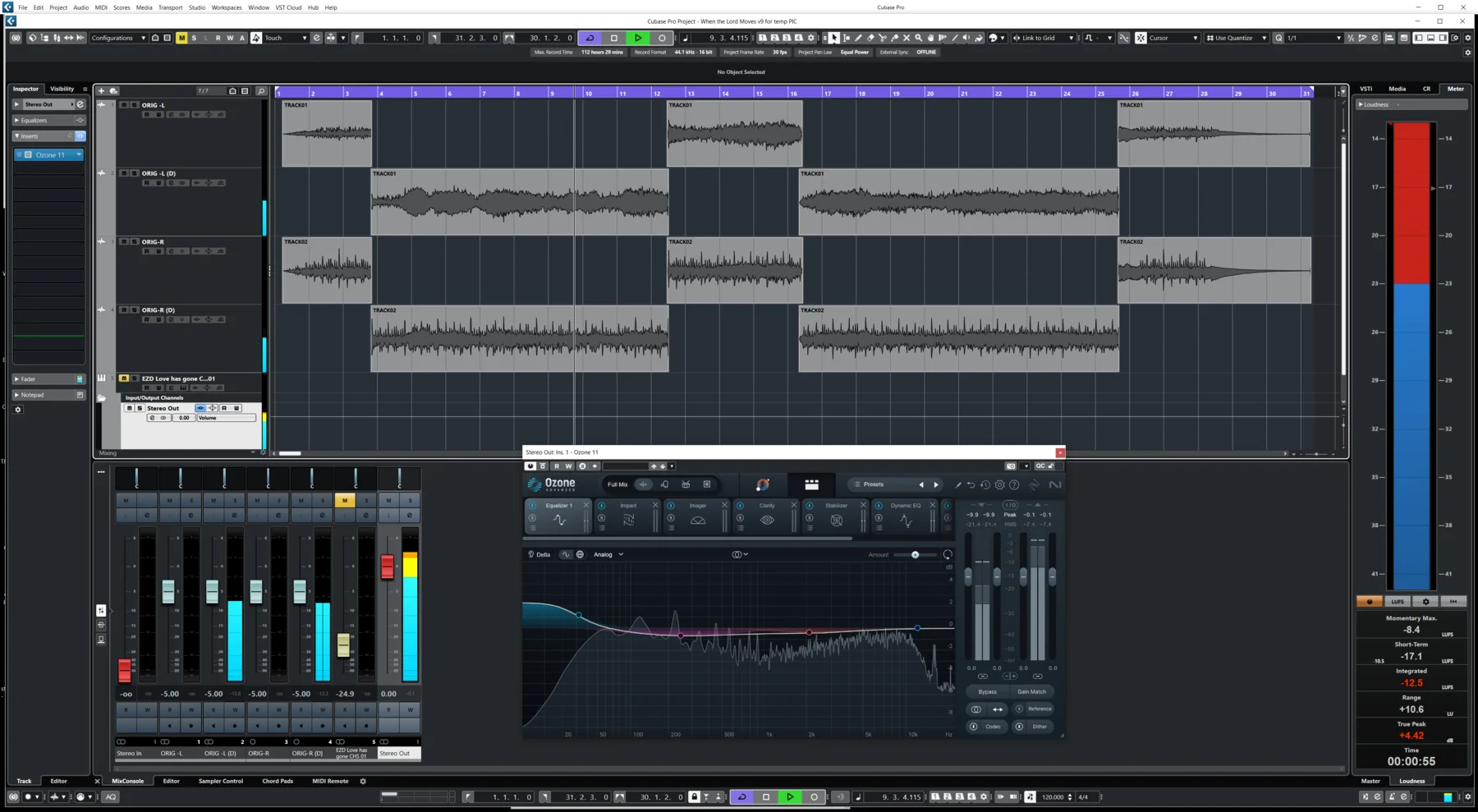Switch to the Sampler Control tab
Image resolution: width=1478 pixels, height=812 pixels.
click(x=220, y=781)
